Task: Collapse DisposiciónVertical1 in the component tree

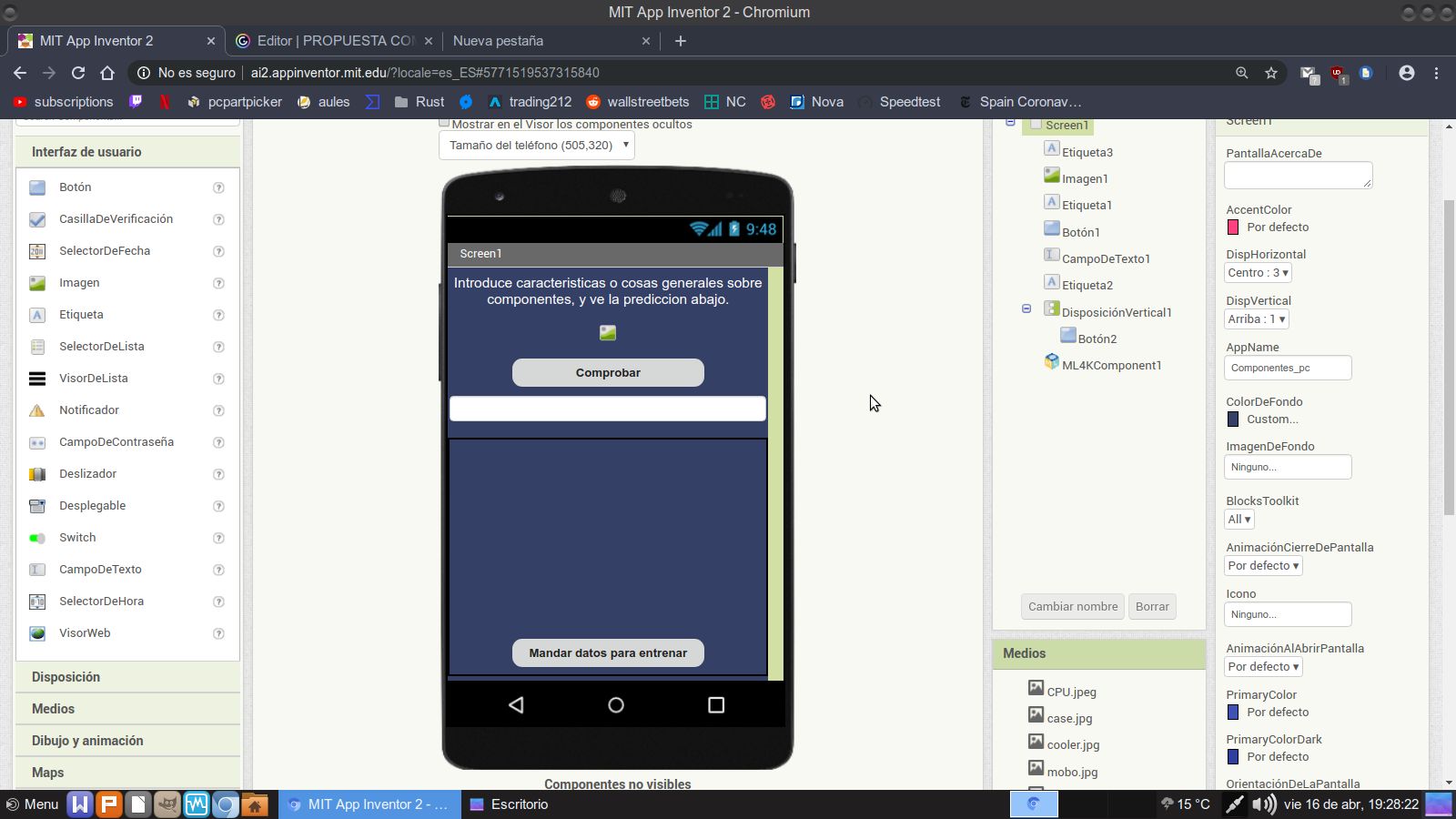Action: pos(1026,308)
